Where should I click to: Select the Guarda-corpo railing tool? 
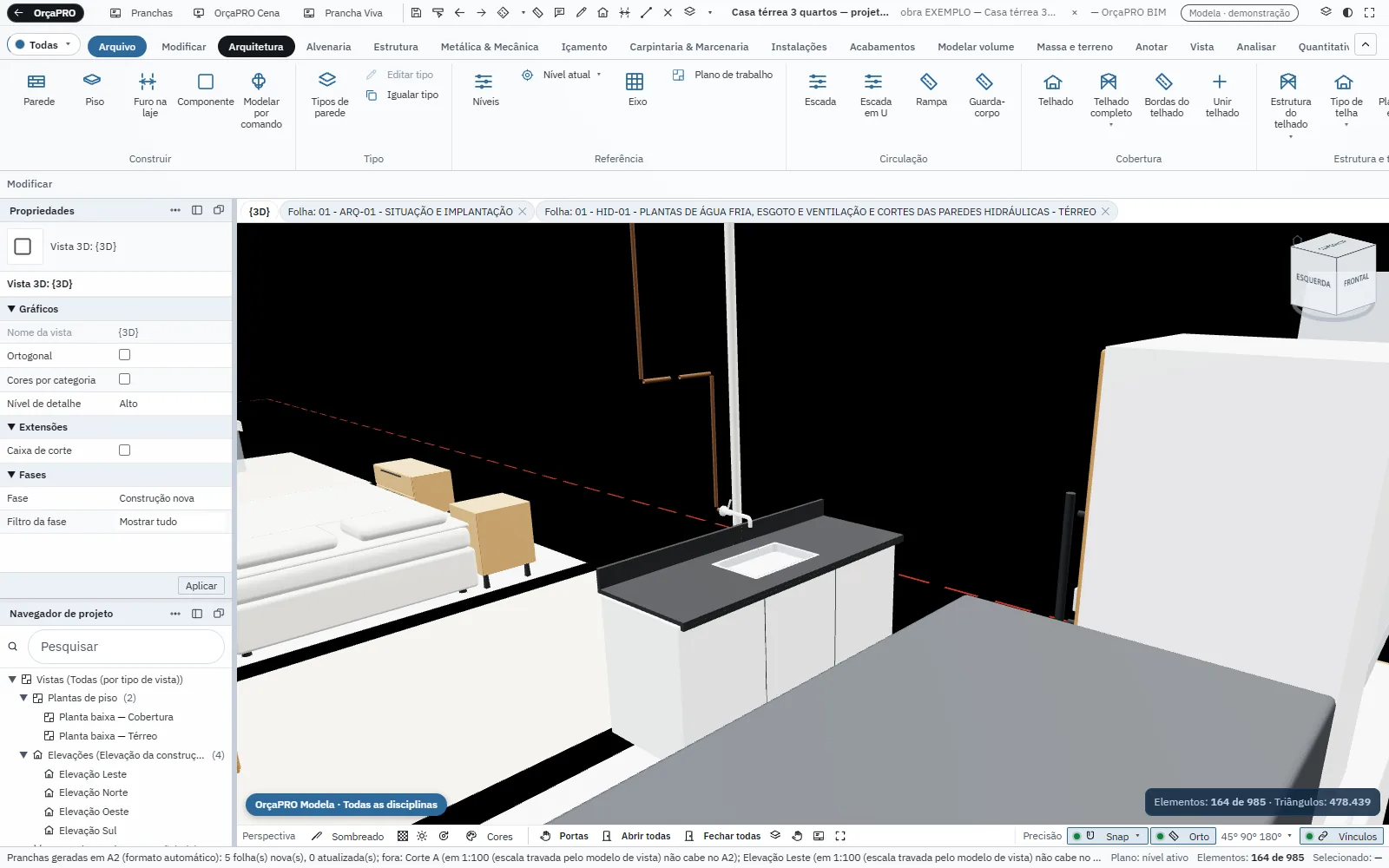[986, 95]
